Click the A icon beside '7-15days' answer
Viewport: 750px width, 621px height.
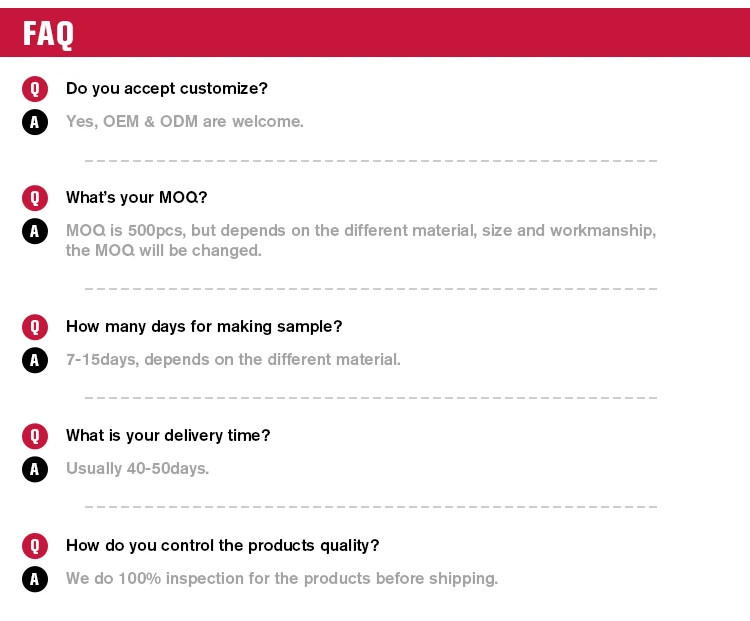(x=35, y=360)
